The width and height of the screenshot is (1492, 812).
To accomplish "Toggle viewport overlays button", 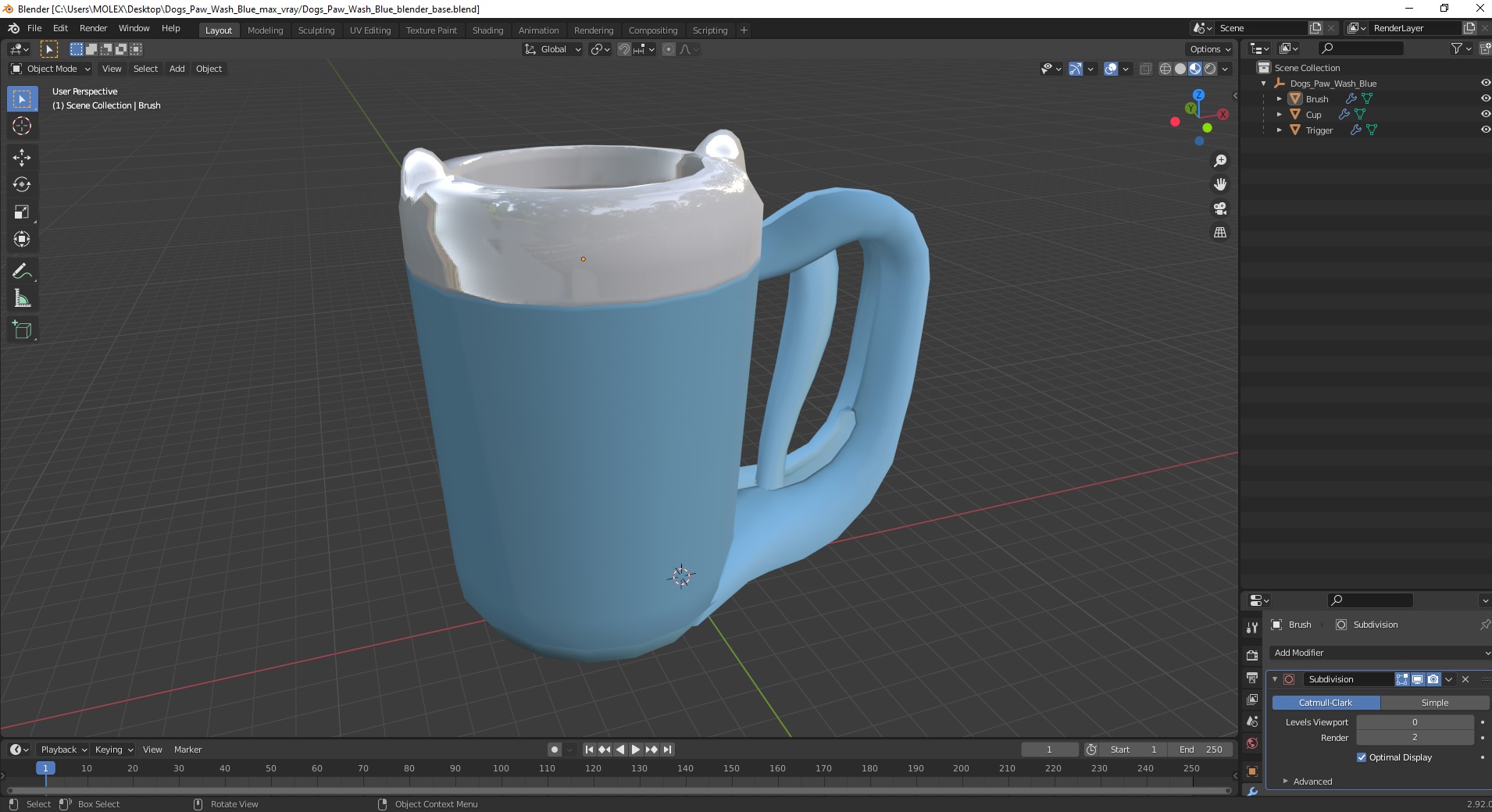I will point(1111,69).
